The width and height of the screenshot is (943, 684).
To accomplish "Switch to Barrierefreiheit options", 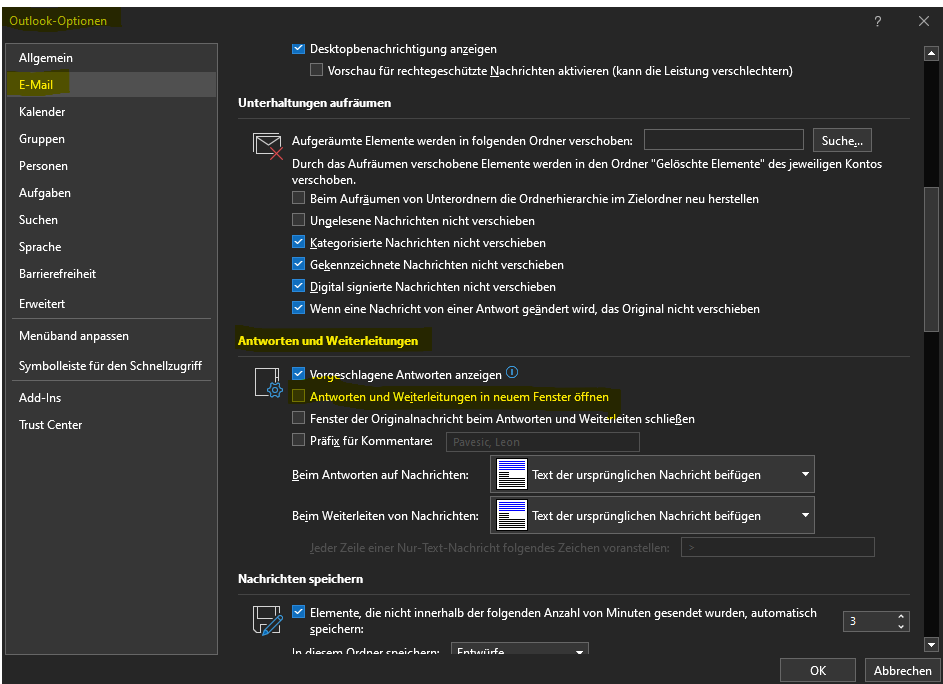I will point(111,274).
